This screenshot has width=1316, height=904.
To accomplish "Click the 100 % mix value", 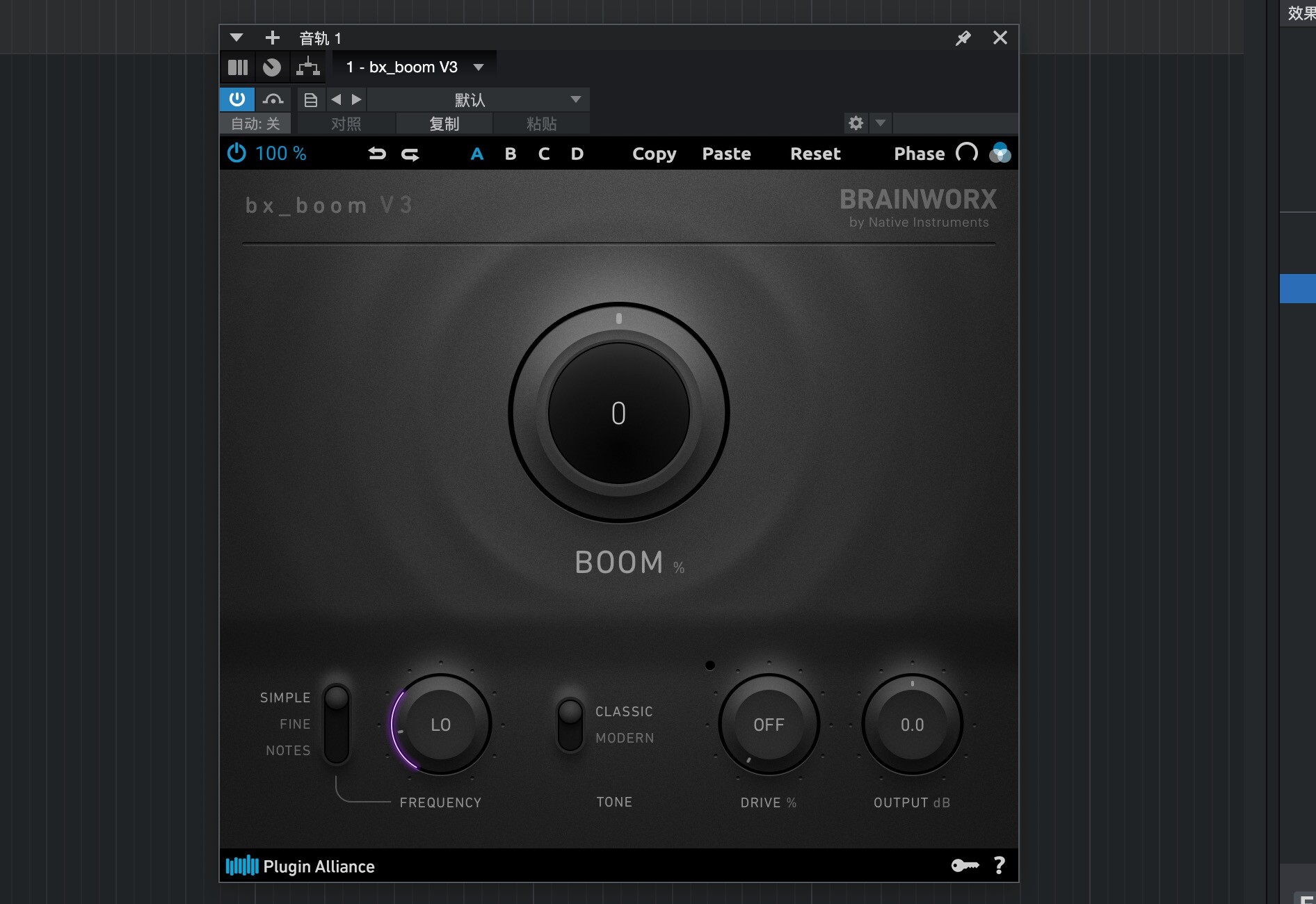I will pyautogui.click(x=281, y=154).
